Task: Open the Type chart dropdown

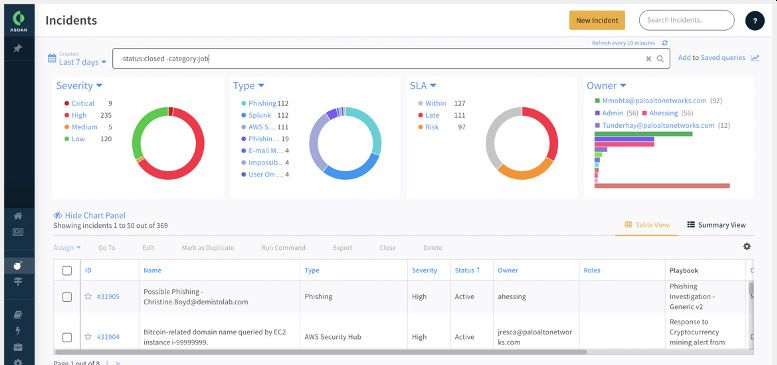Action: tap(249, 86)
